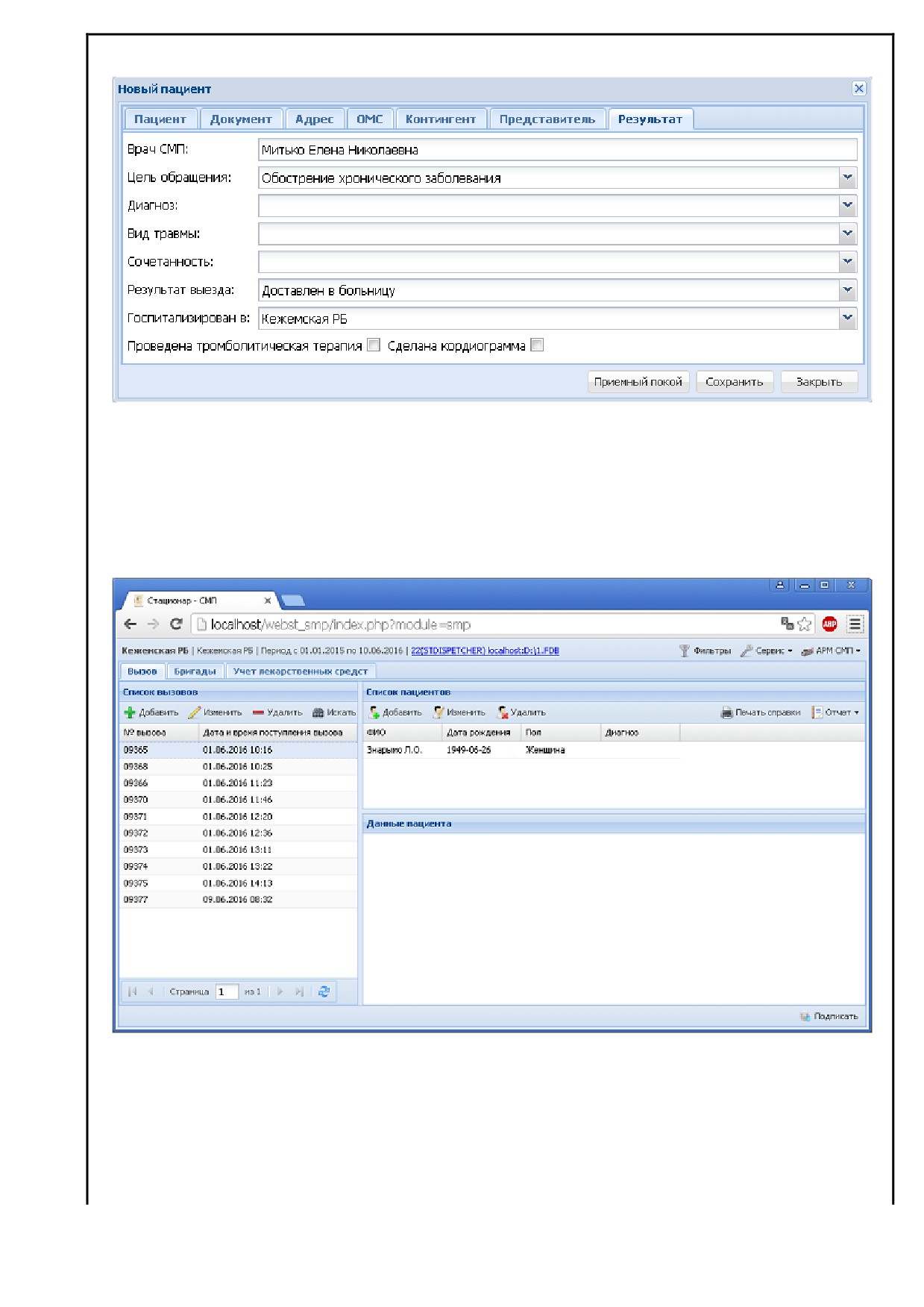This screenshot has height=1307, width=924.
Task: Expand the Вид травмы dropdown
Action: pos(847,234)
